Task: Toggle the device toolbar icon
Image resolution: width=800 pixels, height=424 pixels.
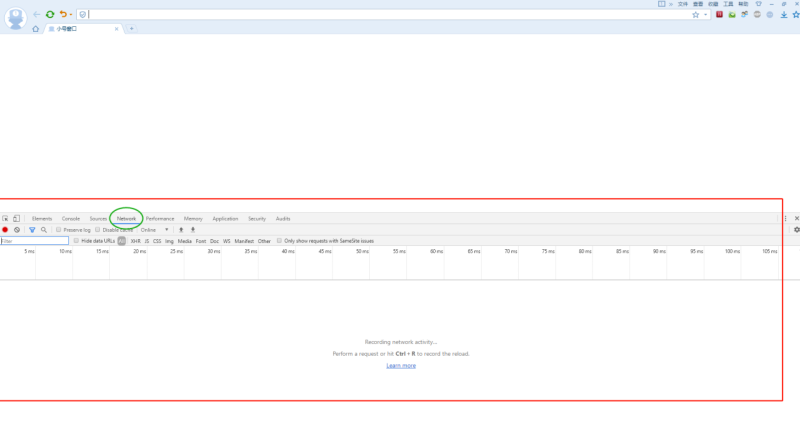Action: point(17,218)
